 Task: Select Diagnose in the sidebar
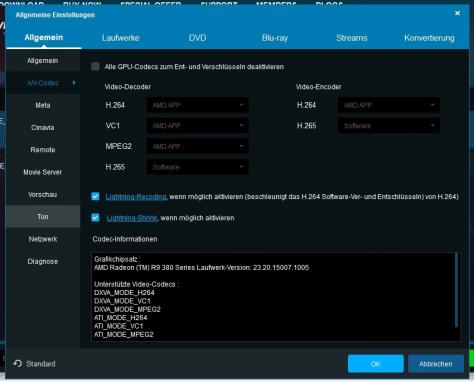[43, 261]
